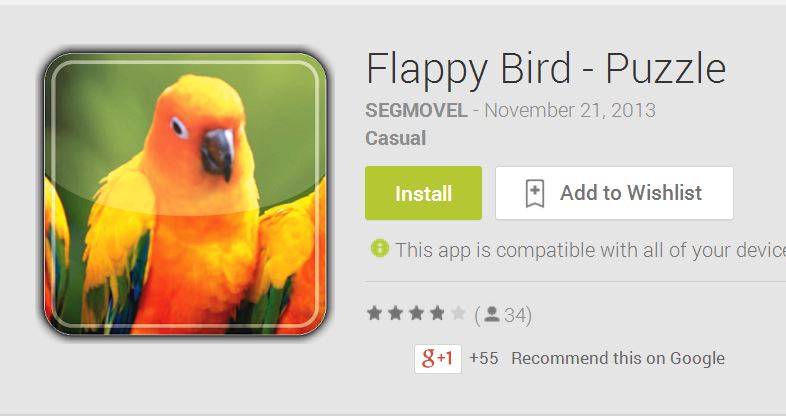Click the first rating star
The width and height of the screenshot is (786, 416).
pyautogui.click(x=374, y=313)
